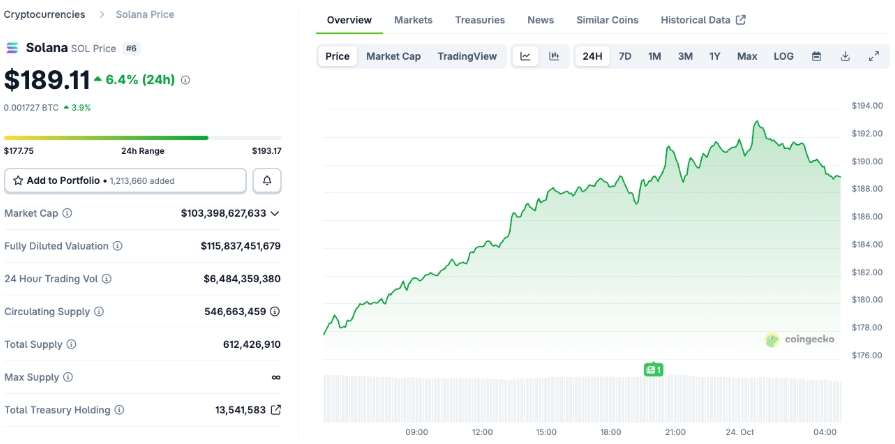Switch to the candlestick chart icon
This screenshot has width=895, height=444.
(553, 56)
